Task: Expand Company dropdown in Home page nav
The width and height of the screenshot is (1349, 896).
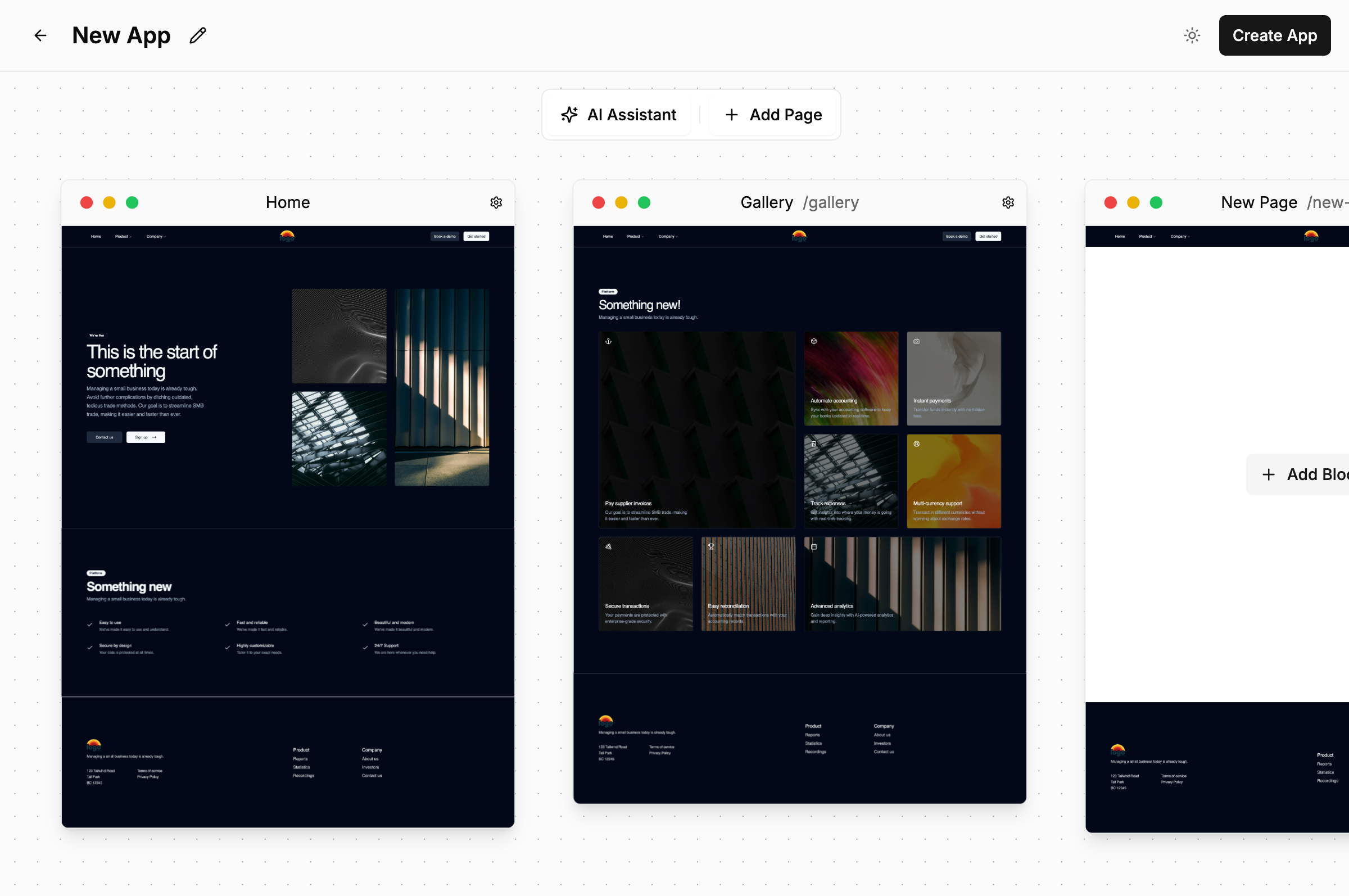Action: [x=155, y=237]
